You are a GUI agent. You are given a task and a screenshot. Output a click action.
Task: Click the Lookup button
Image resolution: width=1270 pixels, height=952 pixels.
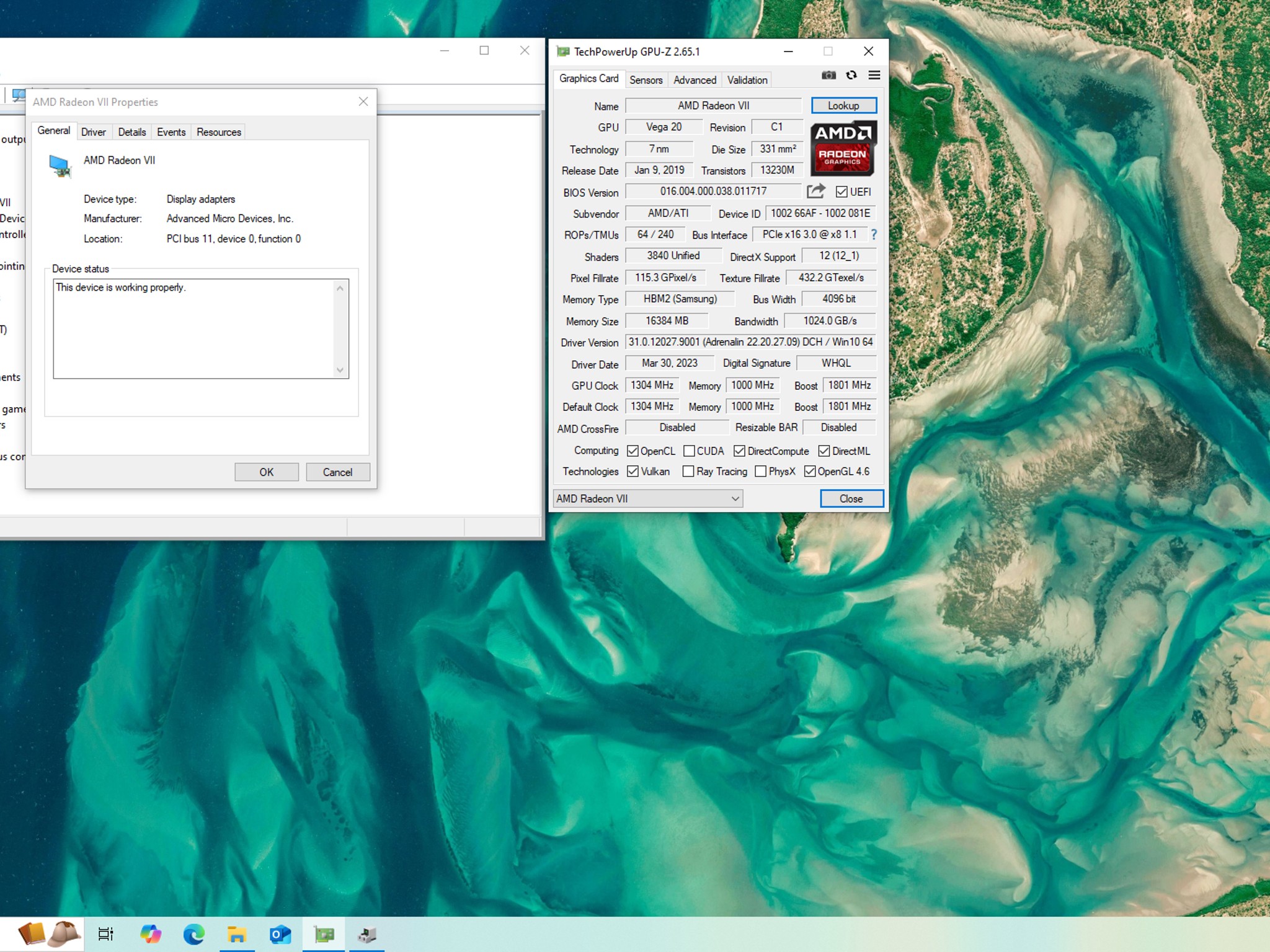tap(843, 106)
